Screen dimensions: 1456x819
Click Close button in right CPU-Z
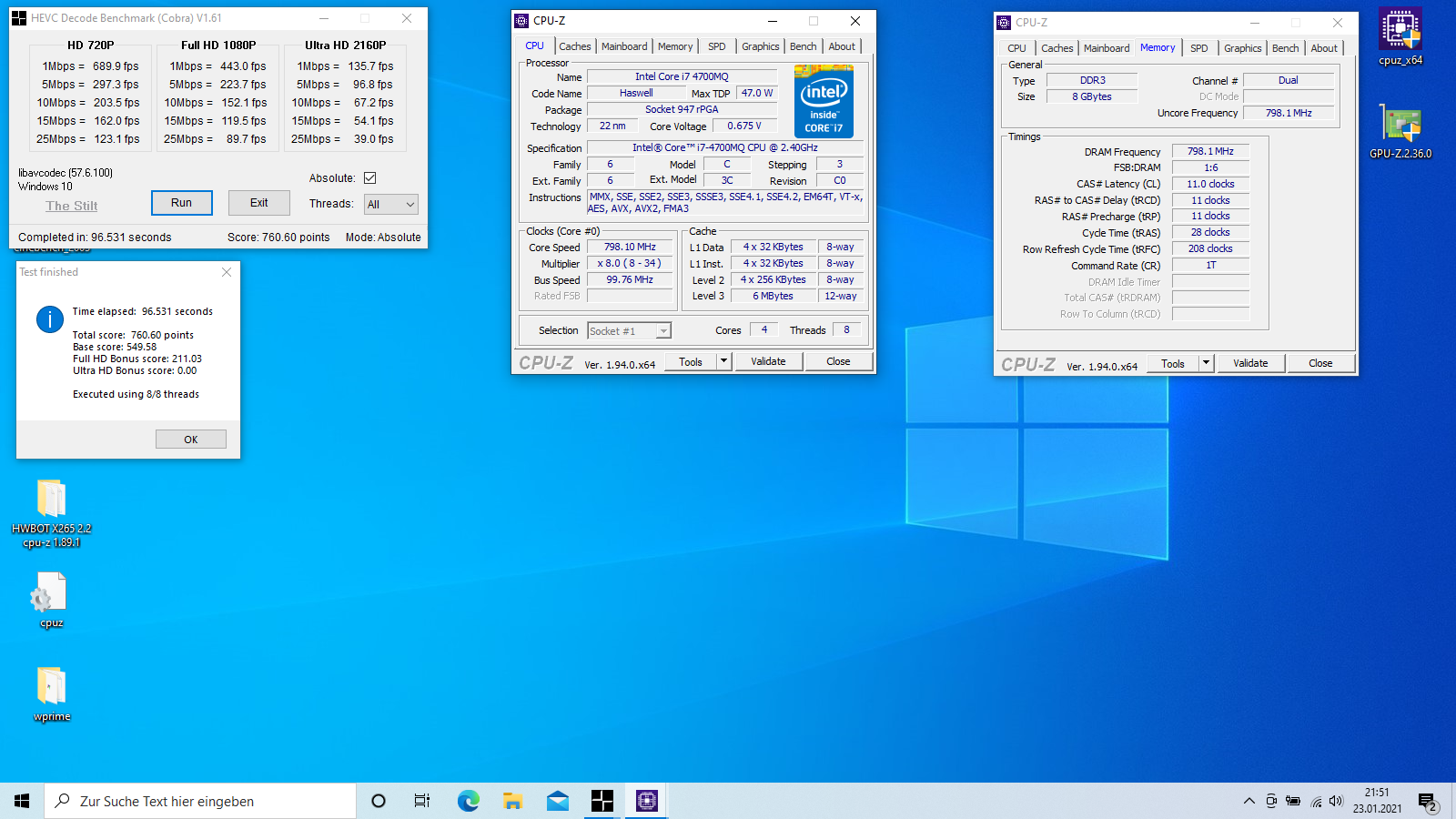[x=1320, y=363]
